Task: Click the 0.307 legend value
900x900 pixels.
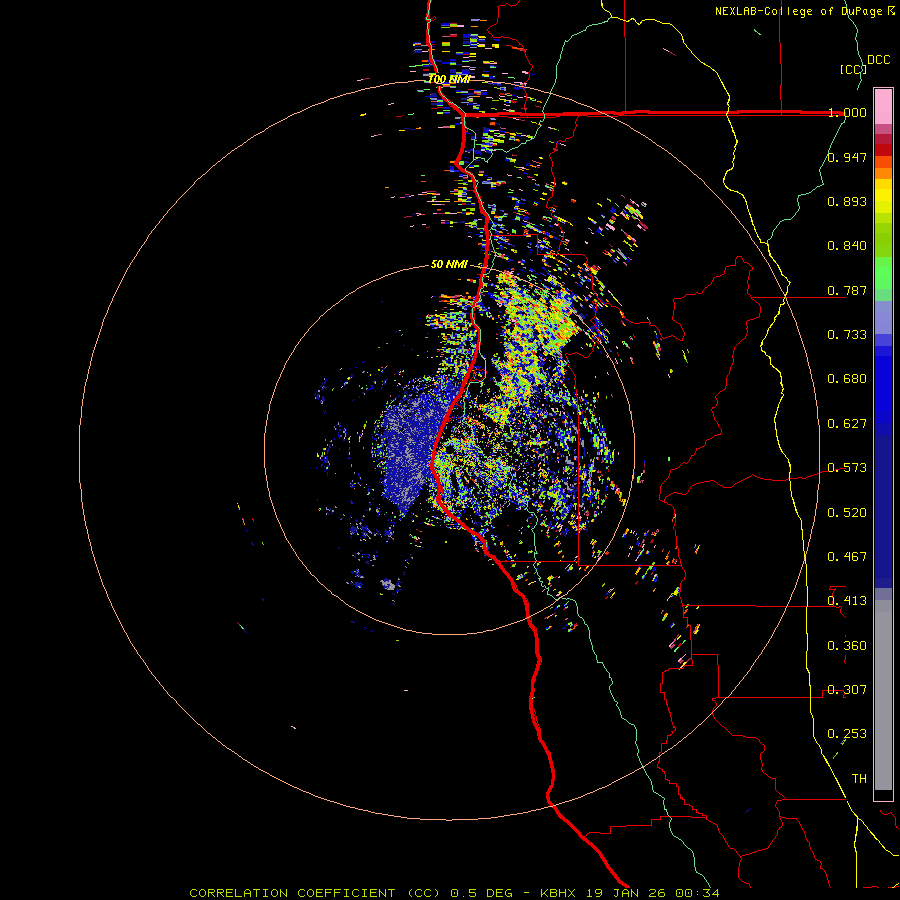Action: coord(847,690)
